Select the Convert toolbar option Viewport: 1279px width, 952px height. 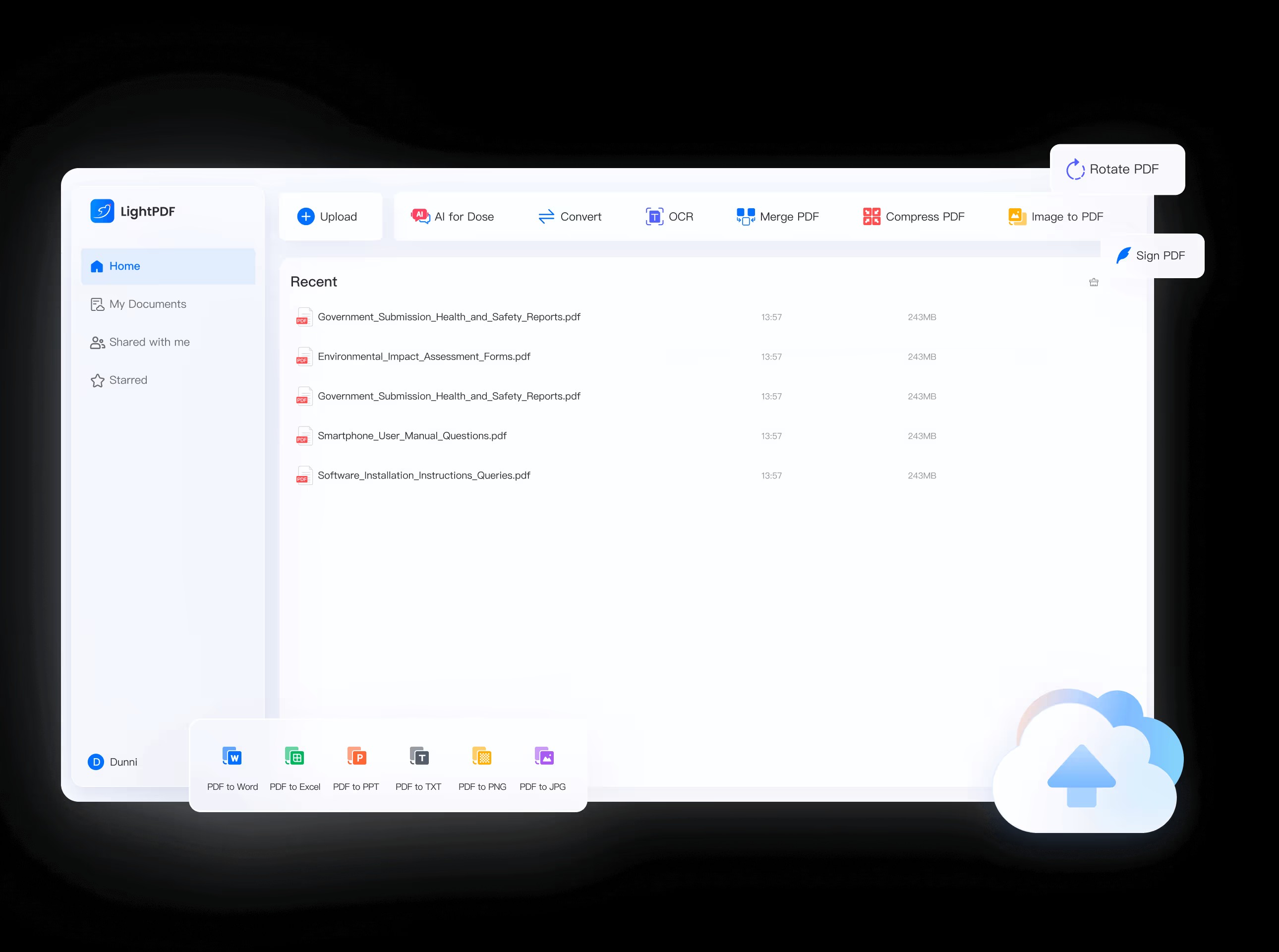coord(570,217)
